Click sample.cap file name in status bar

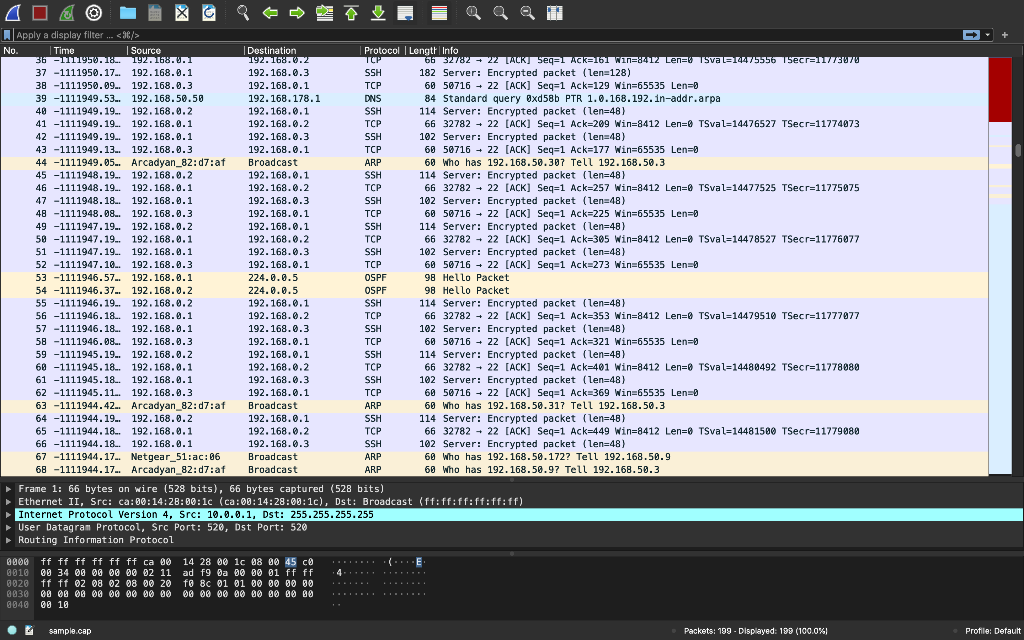[x=70, y=631]
